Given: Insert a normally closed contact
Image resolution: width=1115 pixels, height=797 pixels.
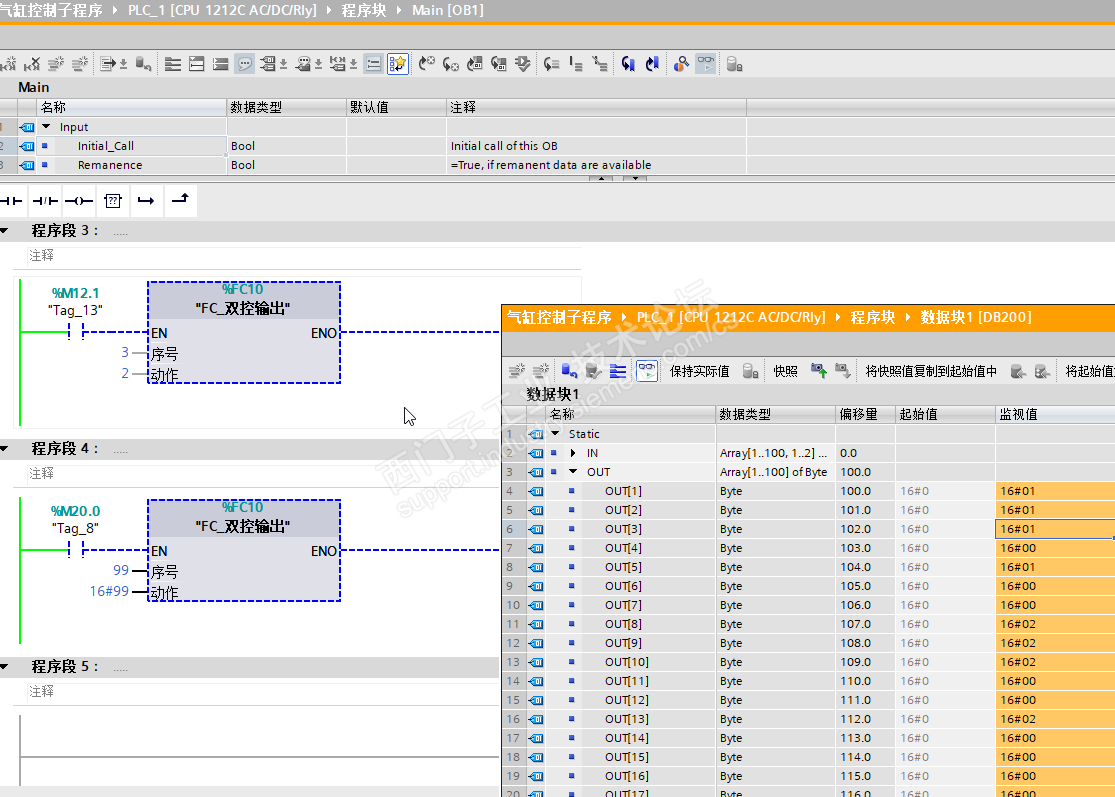Looking at the screenshot, I should click(x=45, y=201).
